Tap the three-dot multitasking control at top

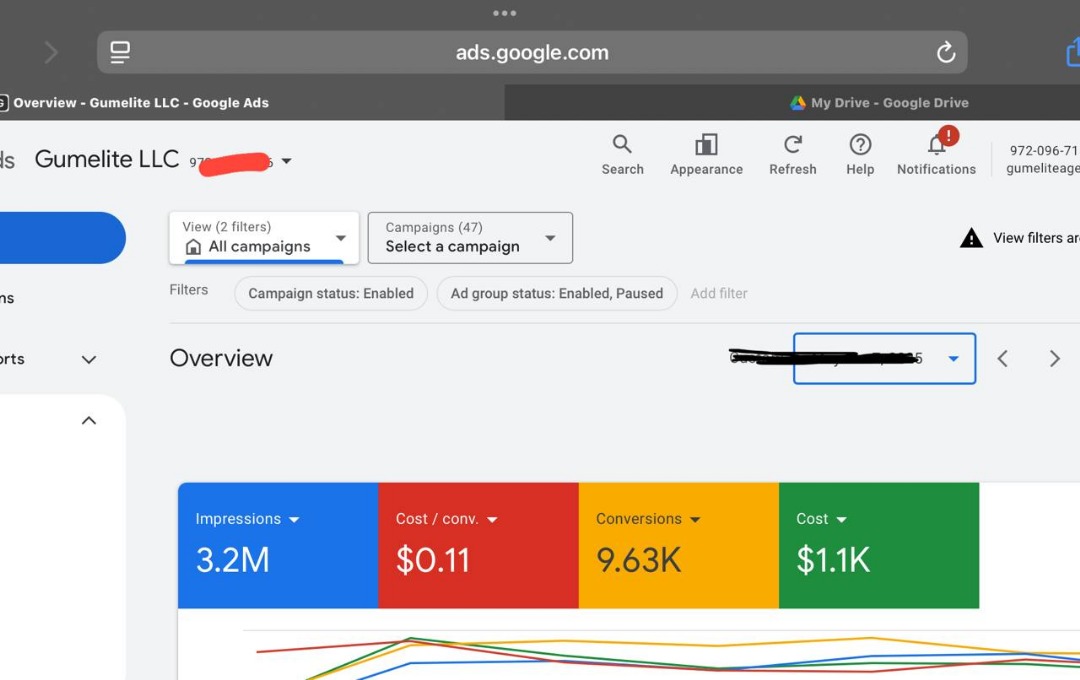pyautogui.click(x=504, y=13)
